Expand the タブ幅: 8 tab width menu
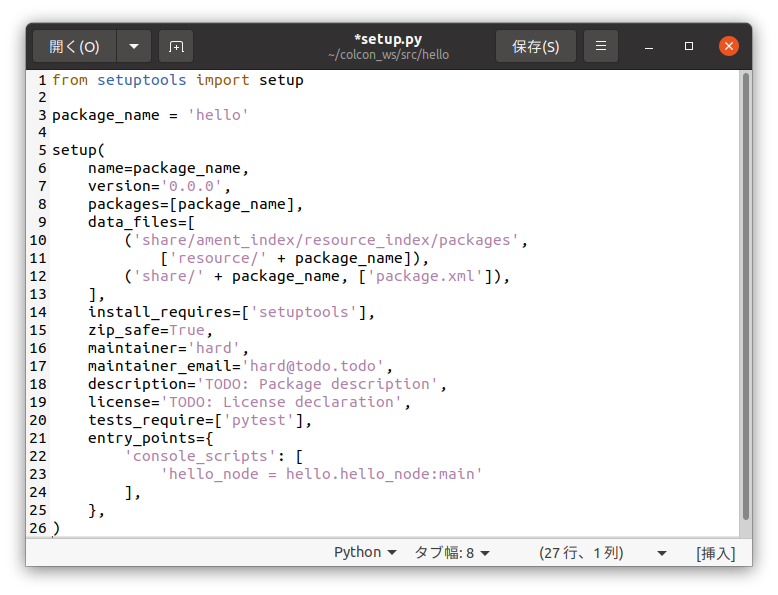This screenshot has width=778, height=595. (452, 552)
